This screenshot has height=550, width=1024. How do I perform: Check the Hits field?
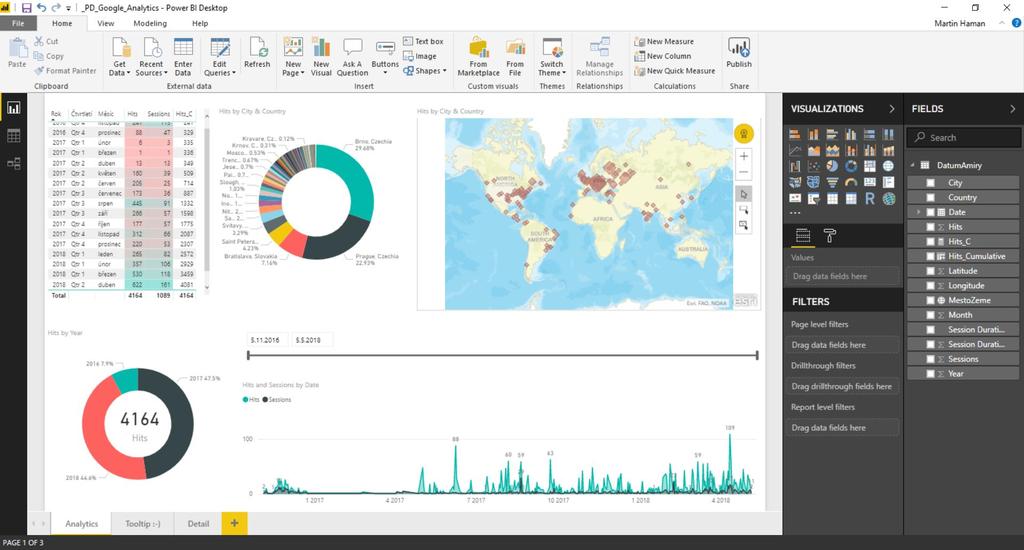coord(931,227)
